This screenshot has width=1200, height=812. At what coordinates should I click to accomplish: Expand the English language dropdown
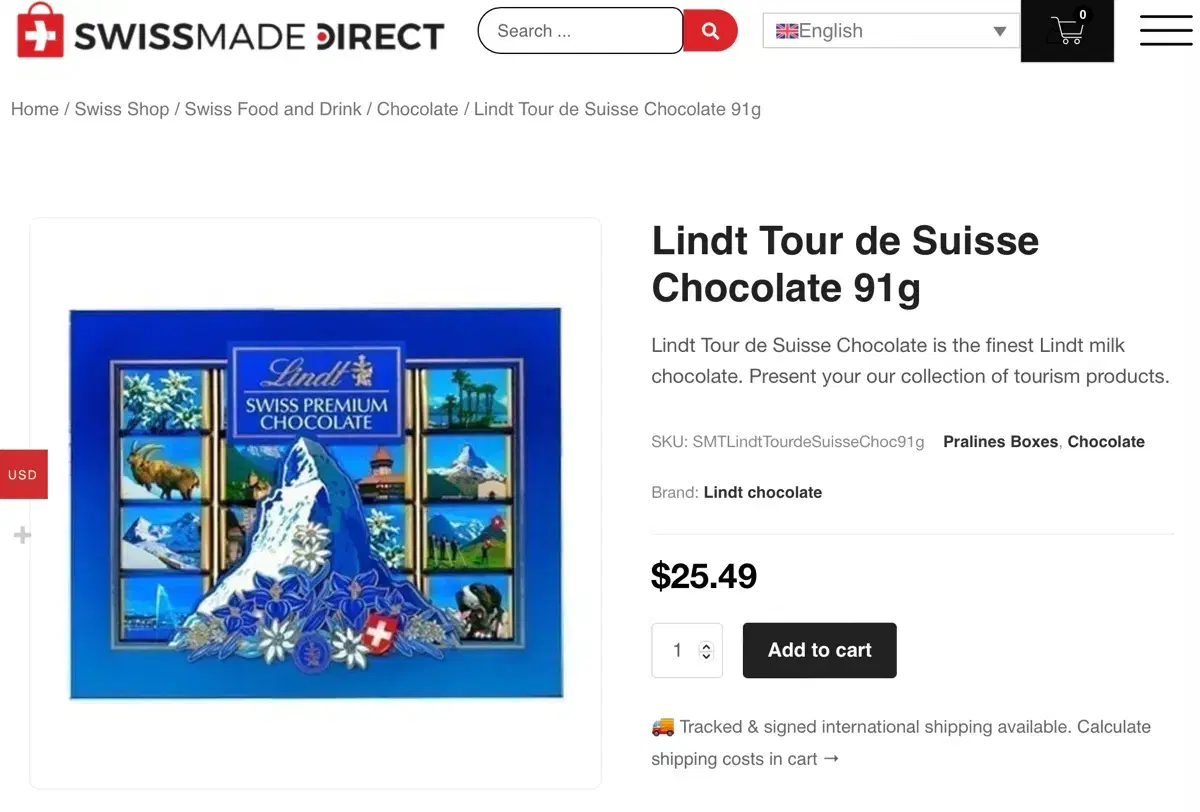point(891,31)
